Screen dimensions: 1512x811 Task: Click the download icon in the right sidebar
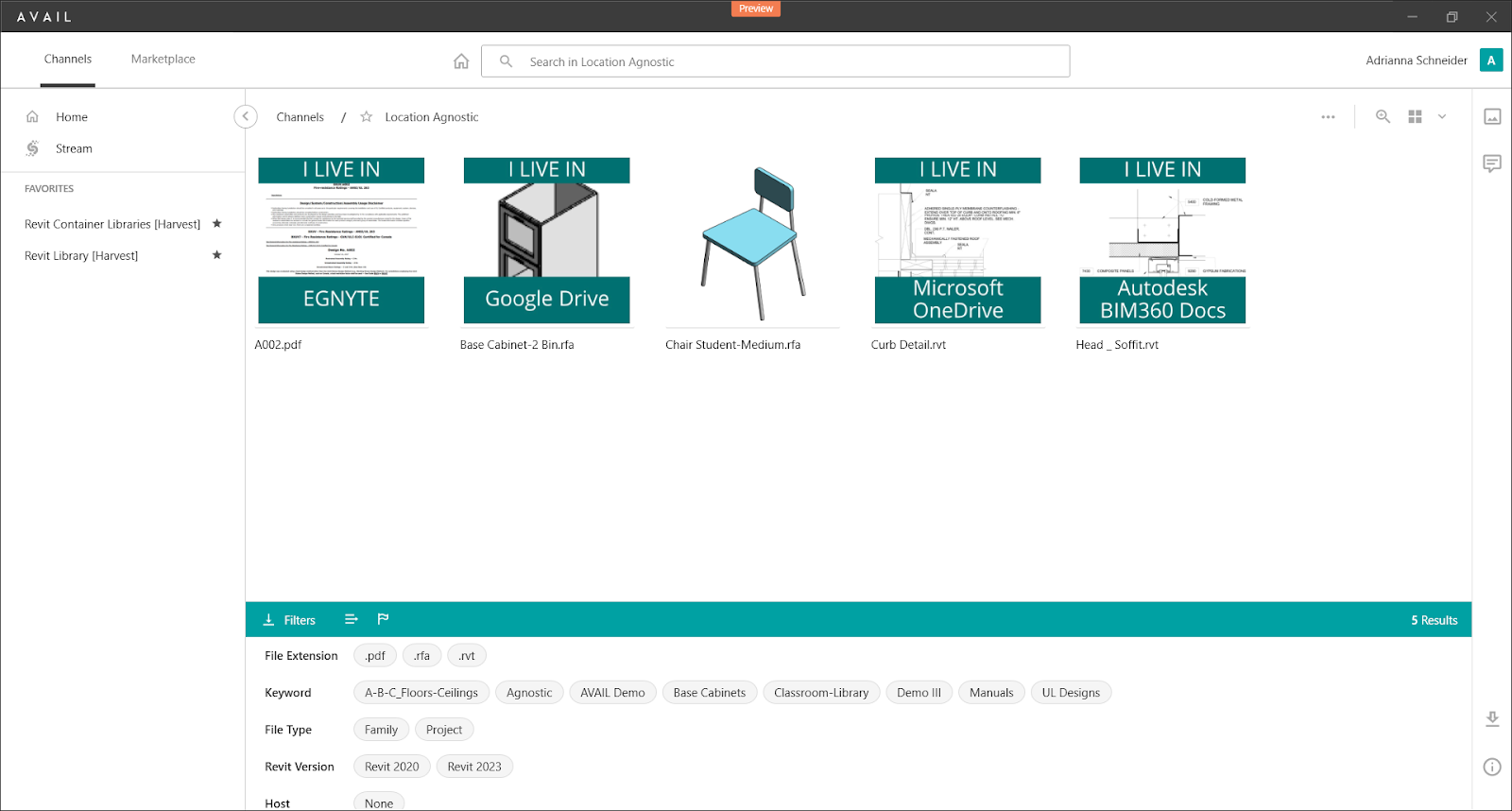coord(1492,719)
